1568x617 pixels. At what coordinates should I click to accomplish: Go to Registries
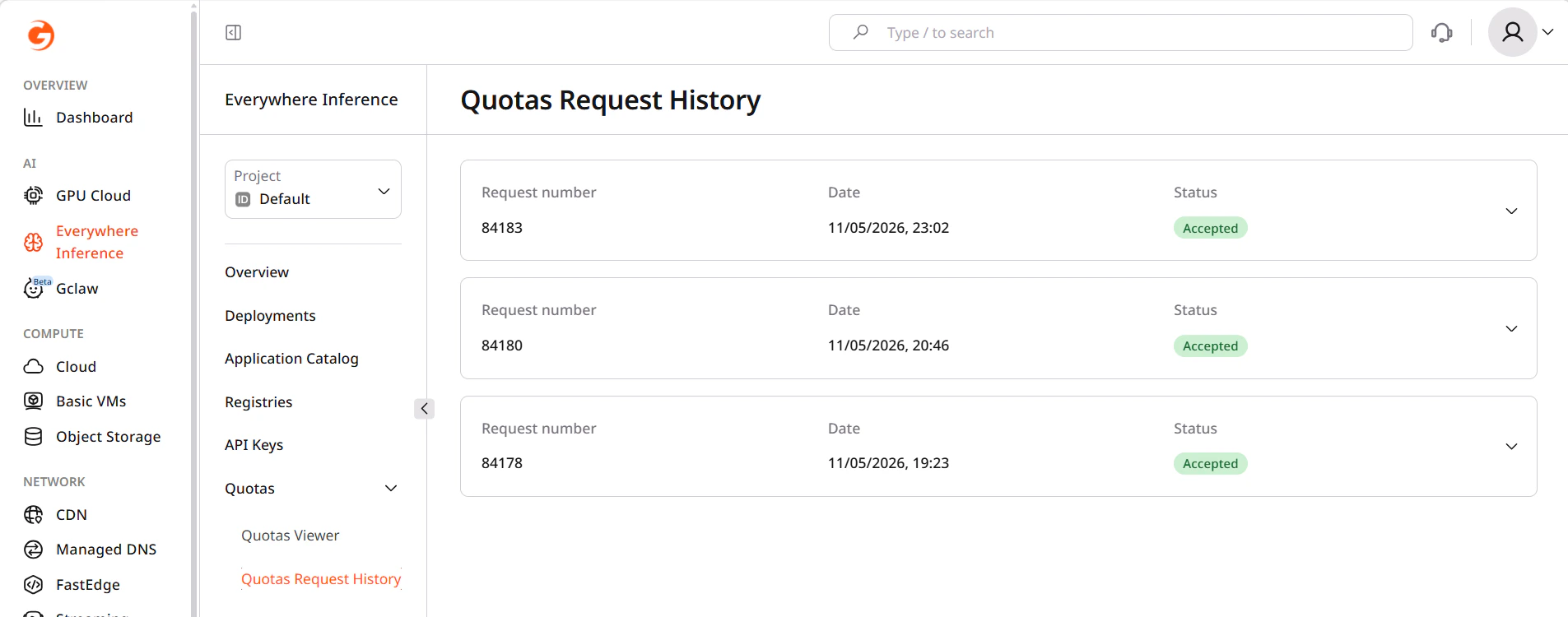(258, 402)
